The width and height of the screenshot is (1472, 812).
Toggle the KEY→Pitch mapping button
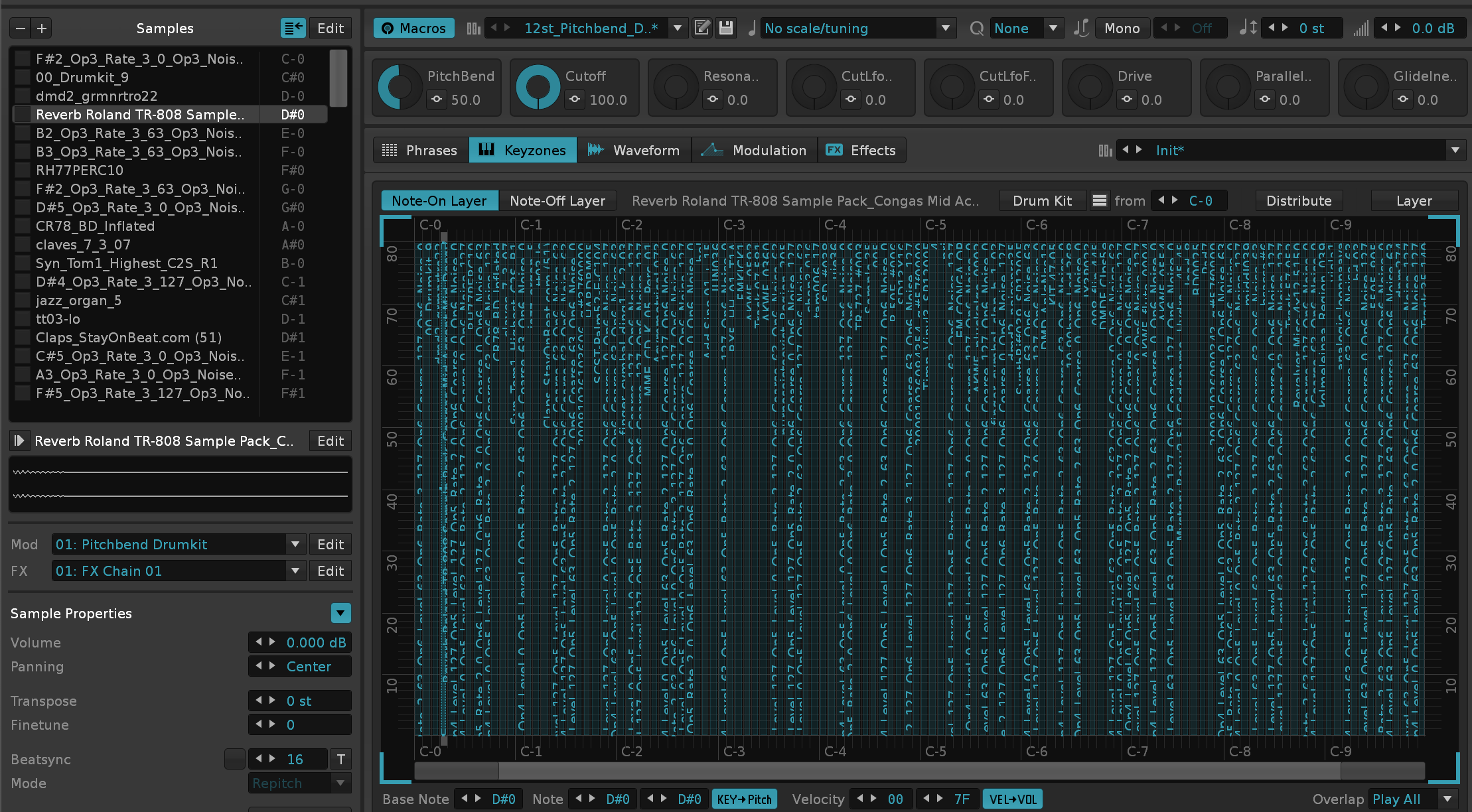[x=744, y=799]
